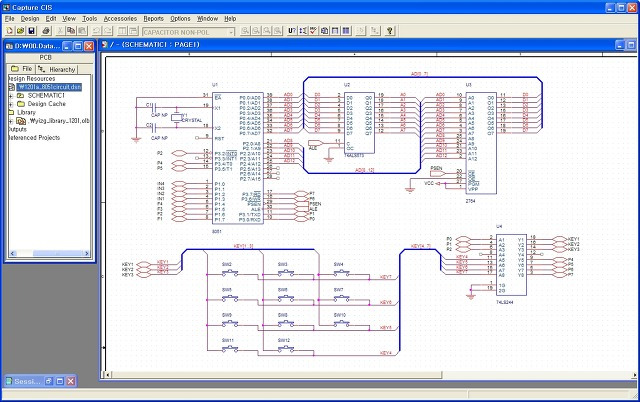Select SCHEMATIC1 in the project tree

46,96
